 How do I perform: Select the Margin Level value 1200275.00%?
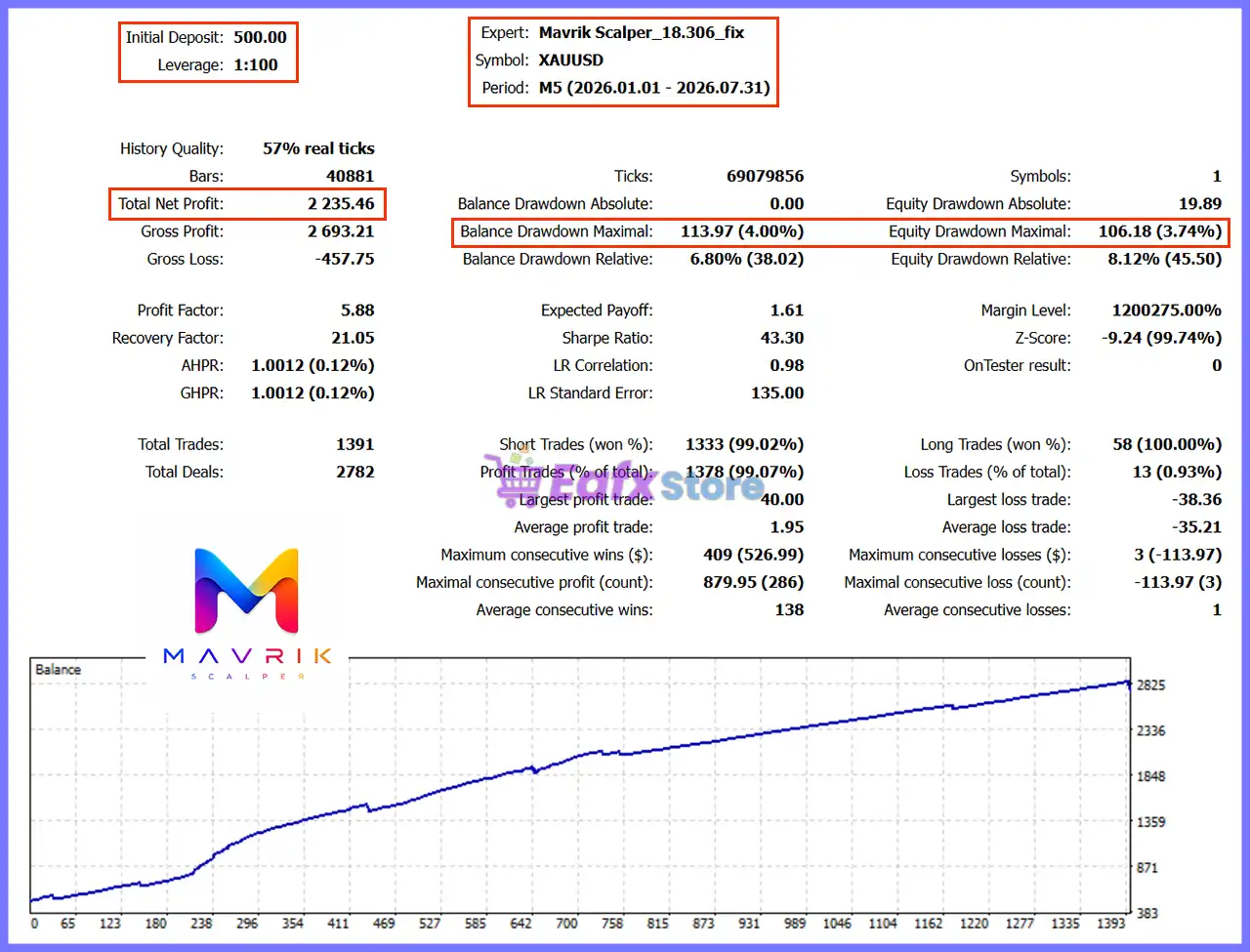pyautogui.click(x=1167, y=310)
